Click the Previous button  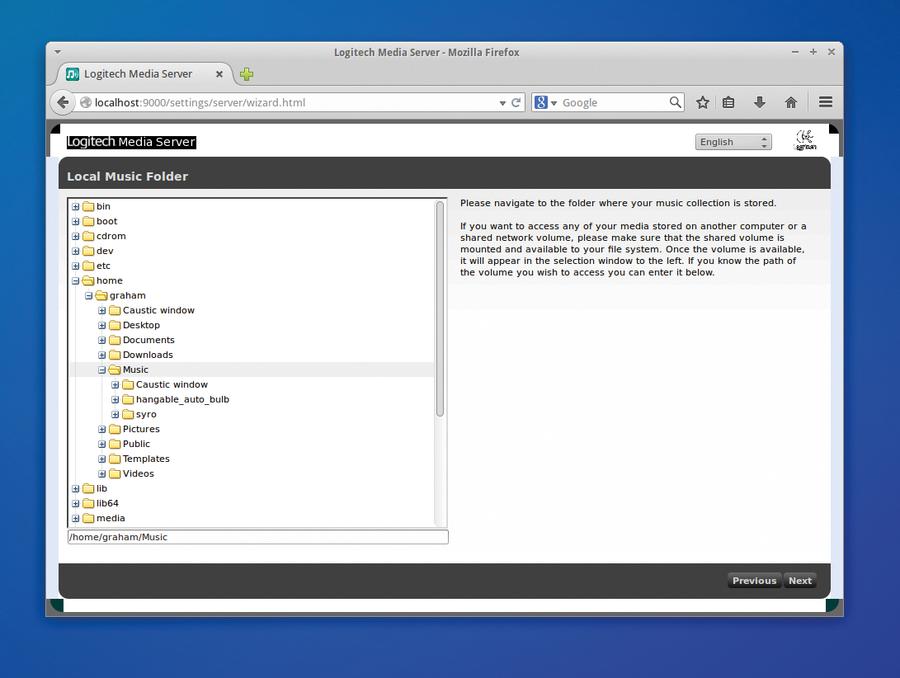(754, 580)
